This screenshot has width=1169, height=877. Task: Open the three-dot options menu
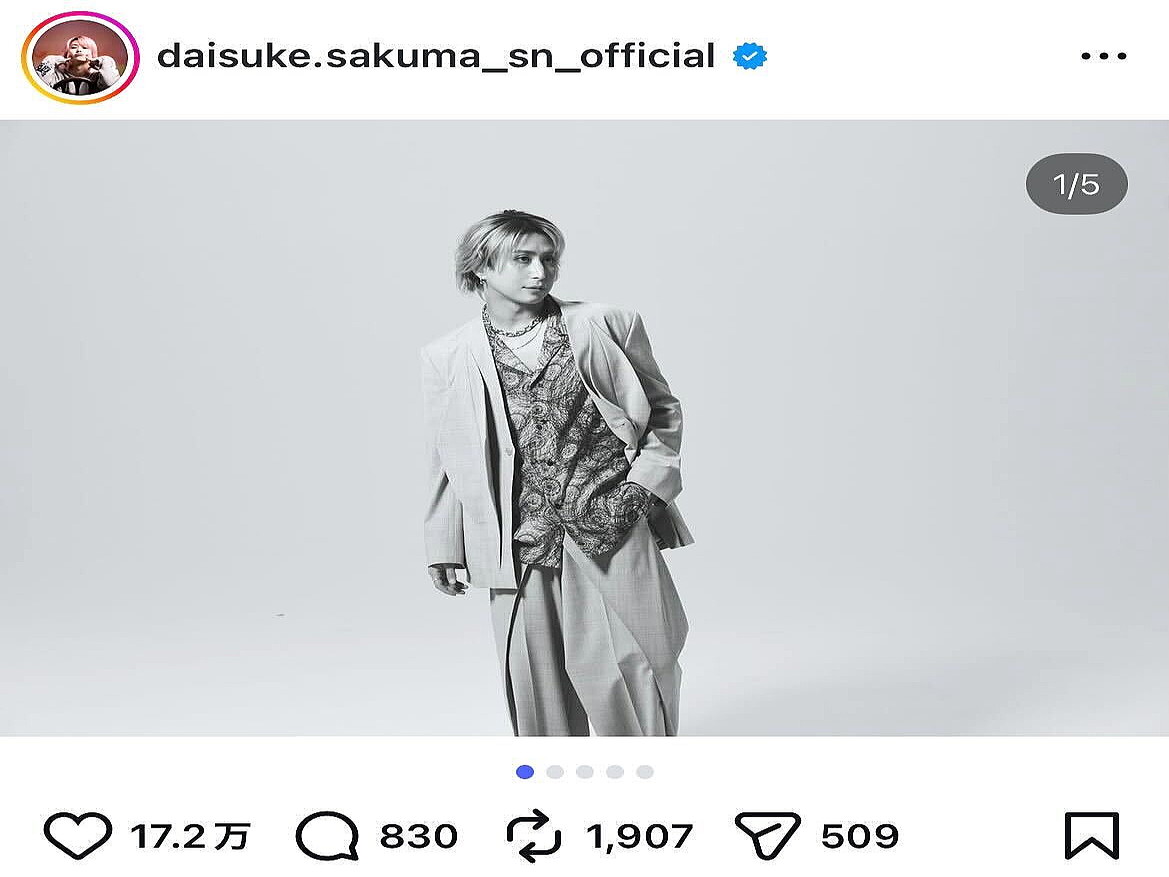coord(1102,55)
